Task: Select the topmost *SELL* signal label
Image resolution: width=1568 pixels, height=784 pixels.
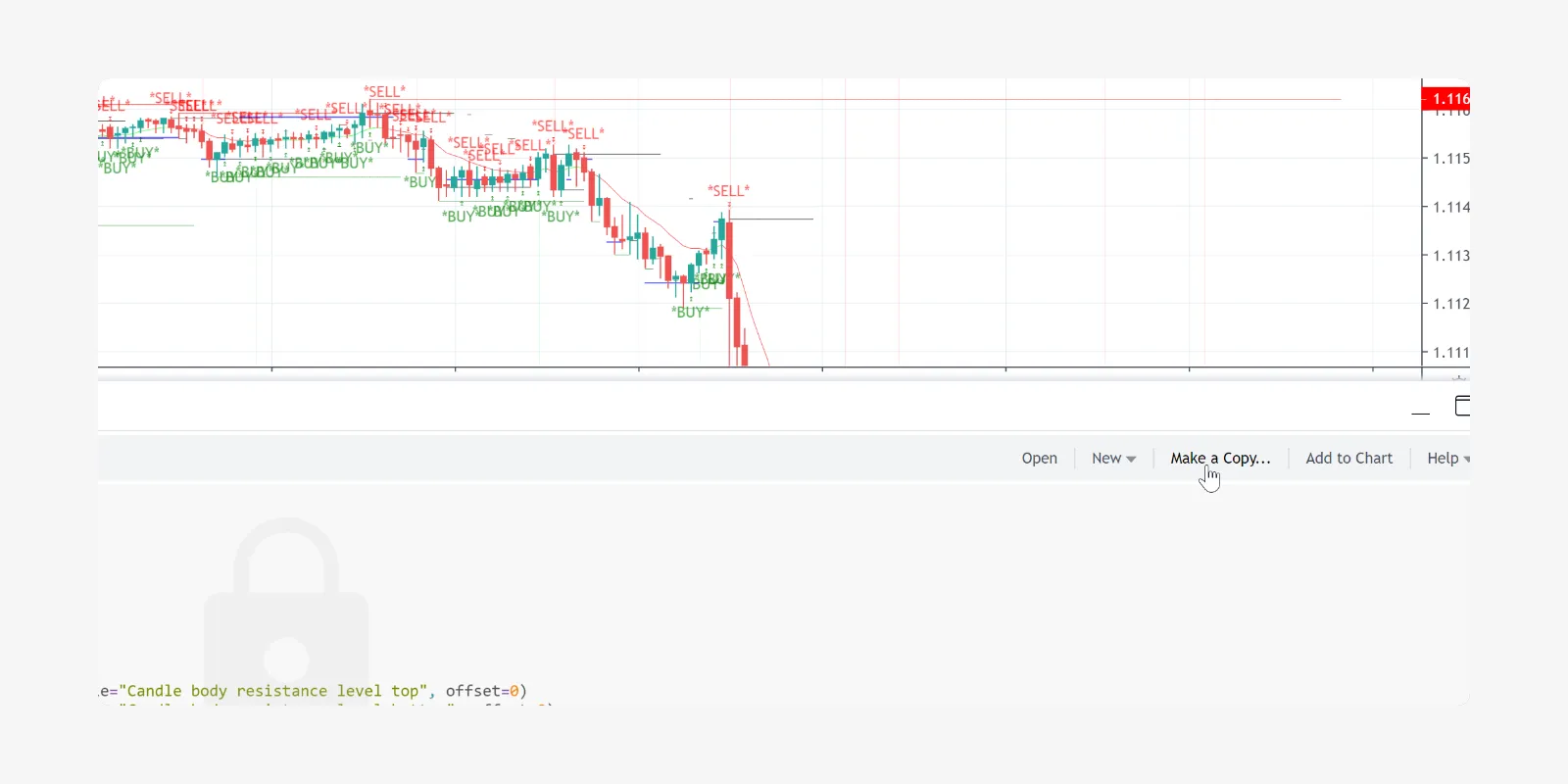Action: 384,92
